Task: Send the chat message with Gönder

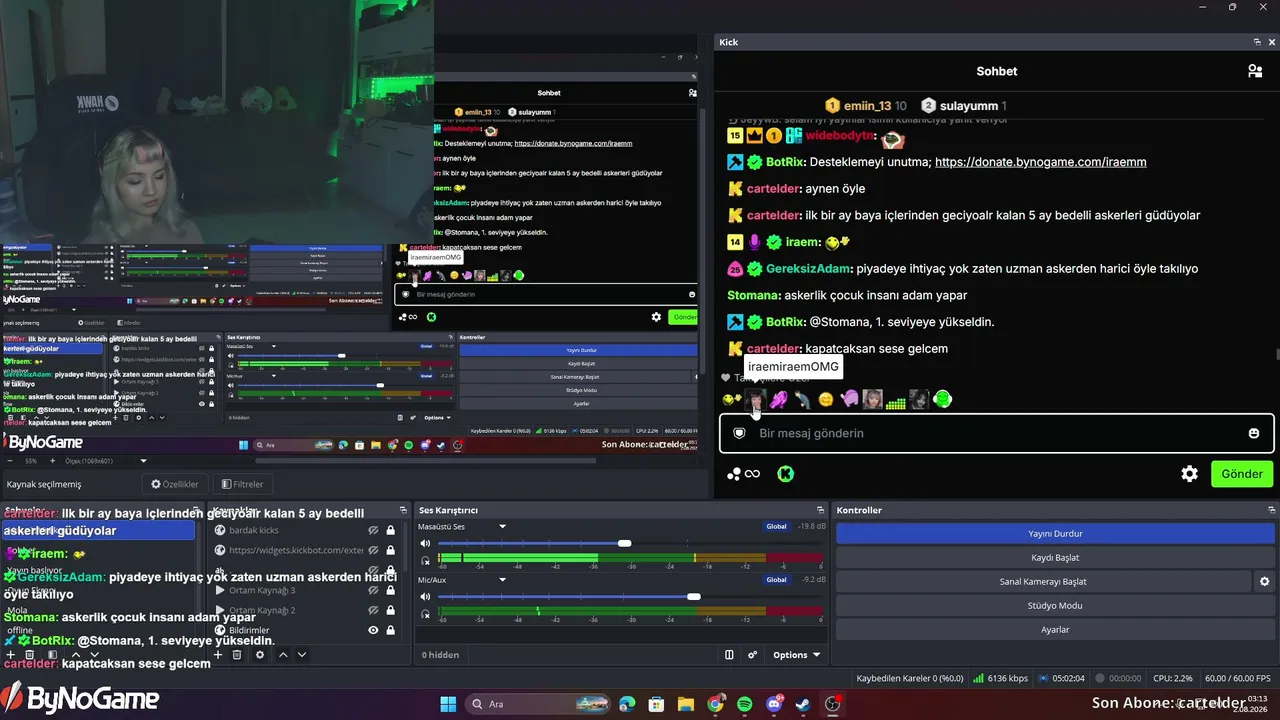Action: [1242, 474]
